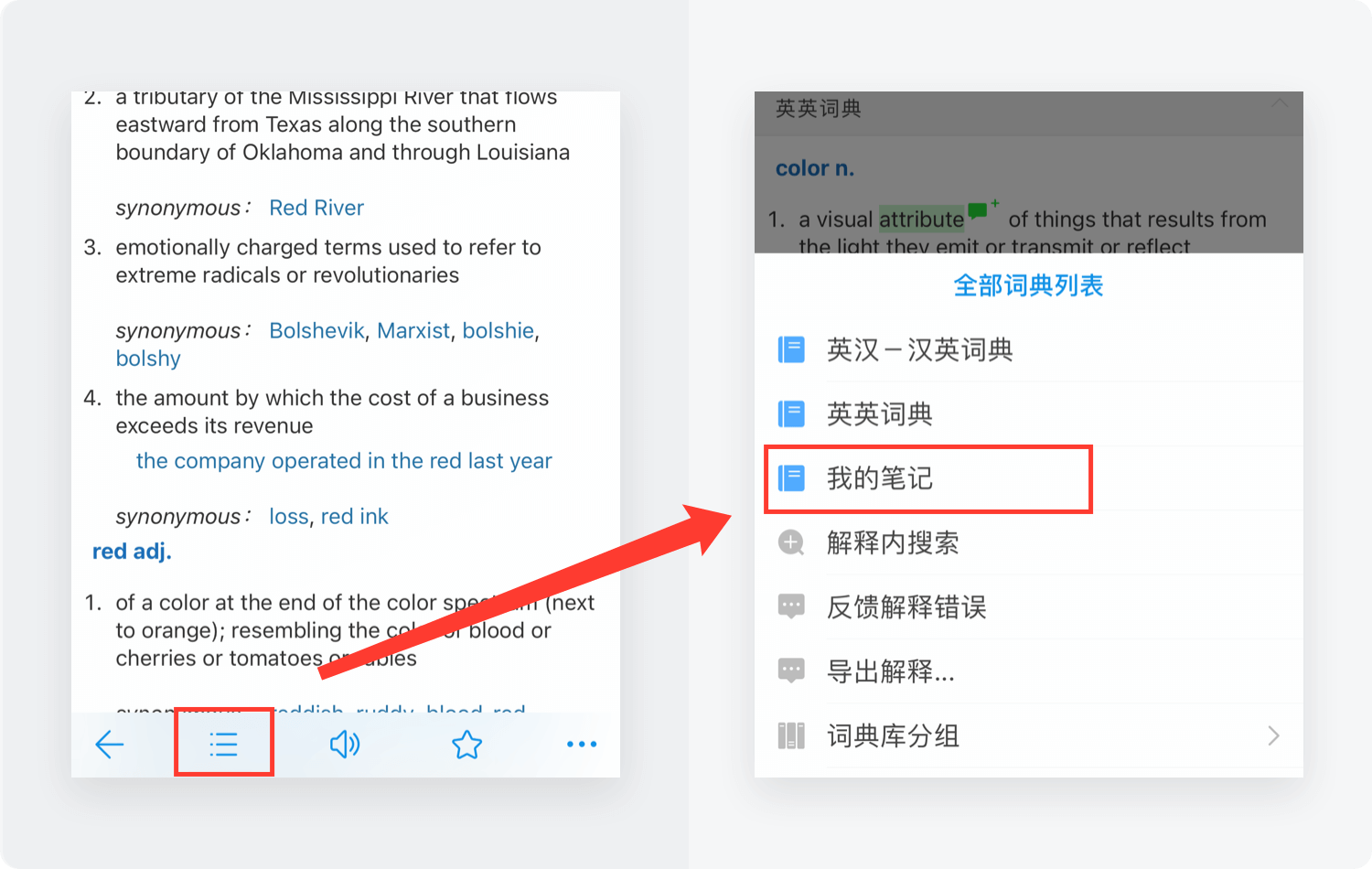Click the magnifier icon beside 解释内搜索
The height and width of the screenshot is (869, 1372).
791,543
